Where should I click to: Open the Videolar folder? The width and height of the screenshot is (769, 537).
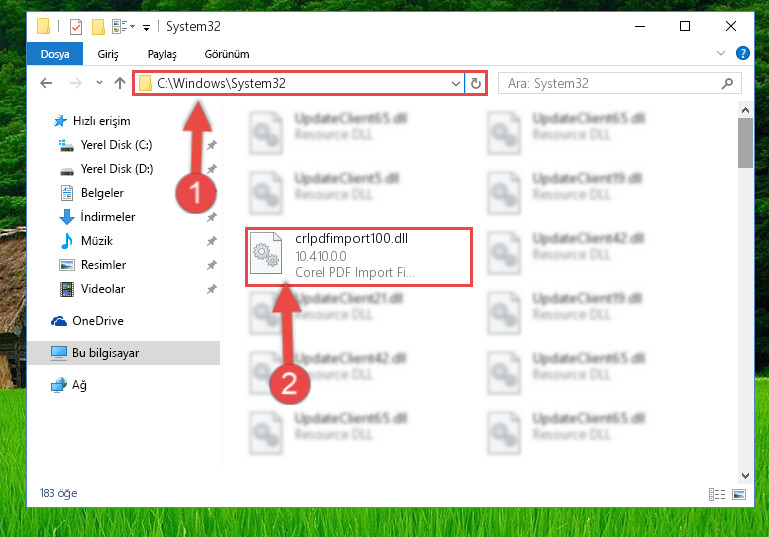point(103,289)
